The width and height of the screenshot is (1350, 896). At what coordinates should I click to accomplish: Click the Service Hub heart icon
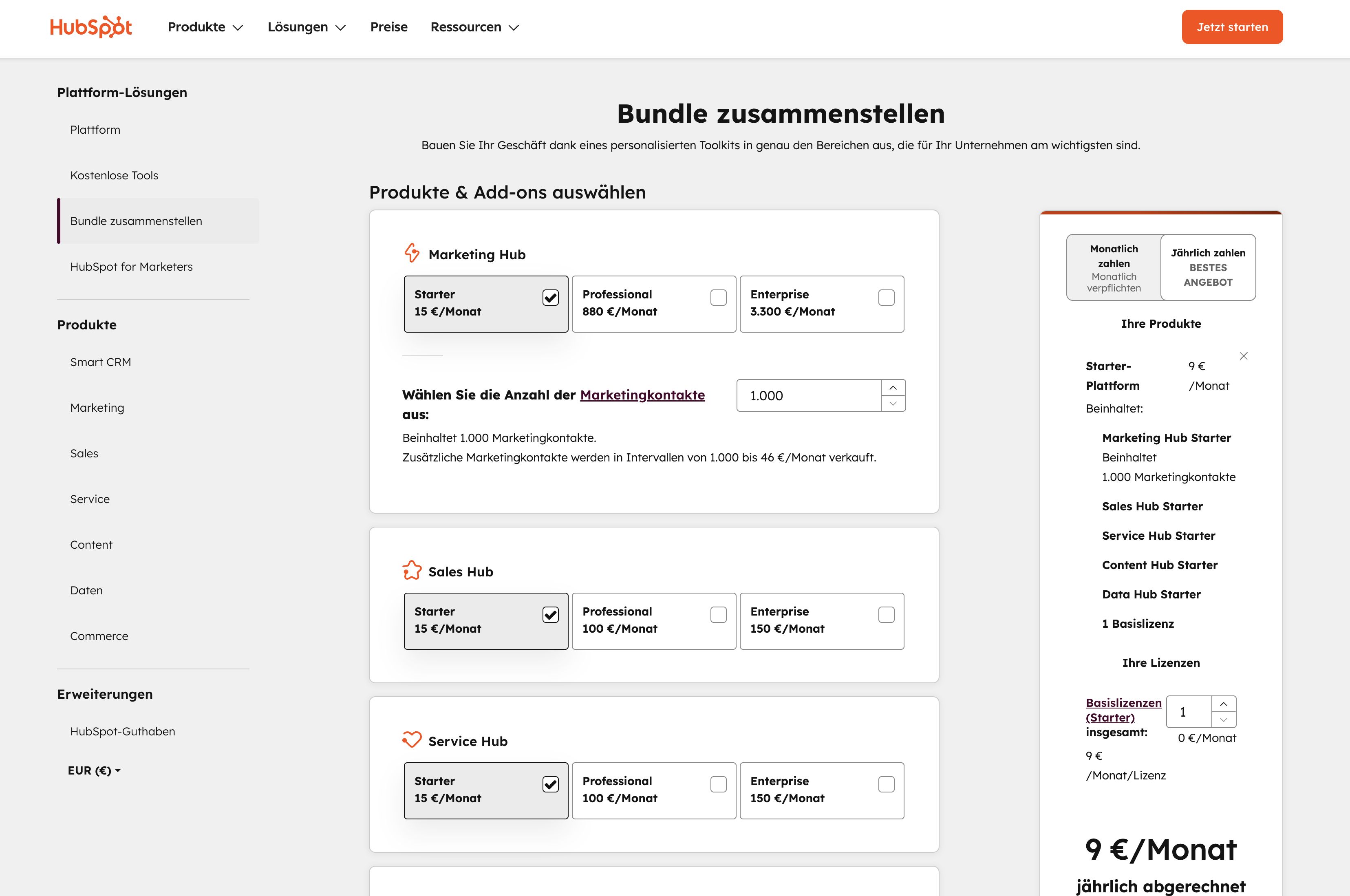(412, 739)
